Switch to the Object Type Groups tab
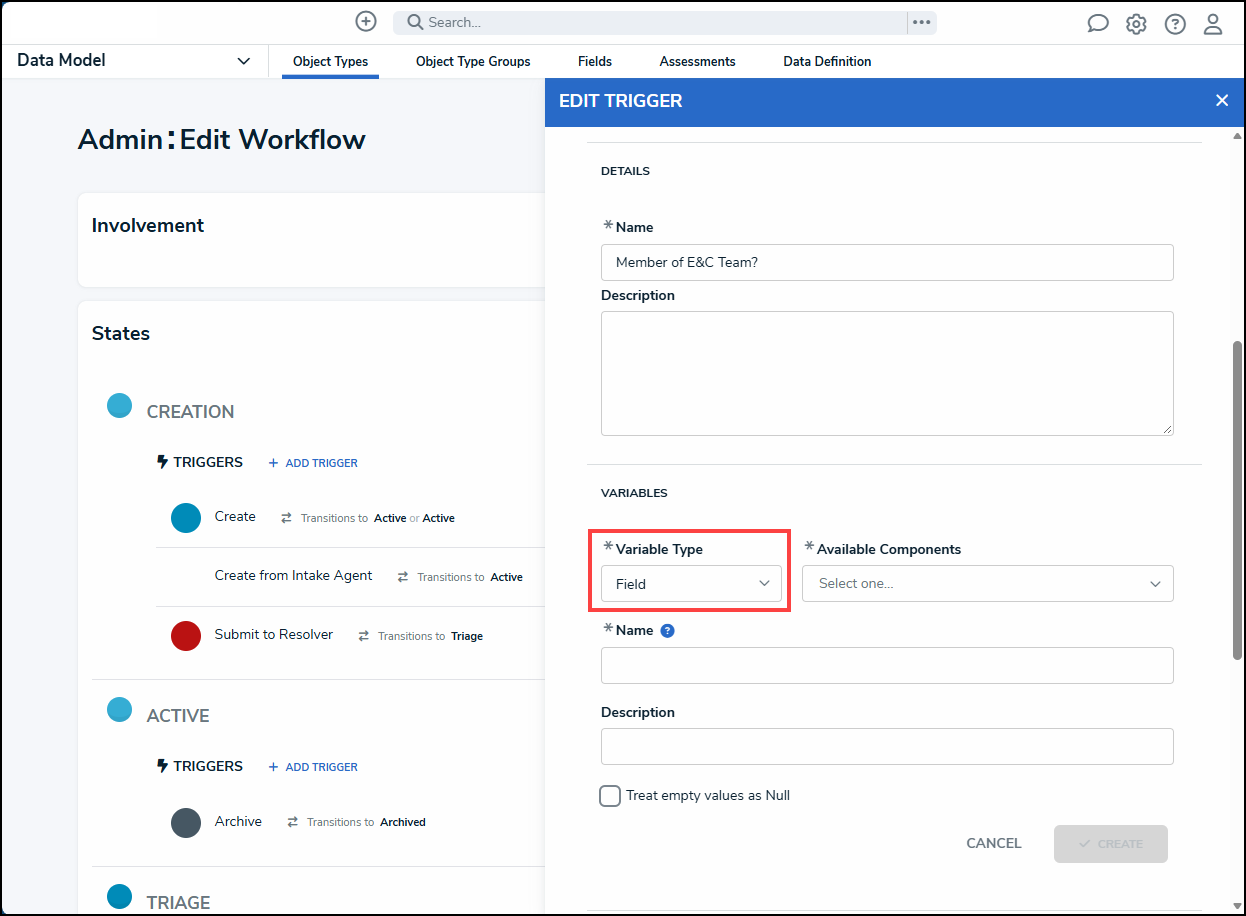The width and height of the screenshot is (1246, 916). (473, 62)
